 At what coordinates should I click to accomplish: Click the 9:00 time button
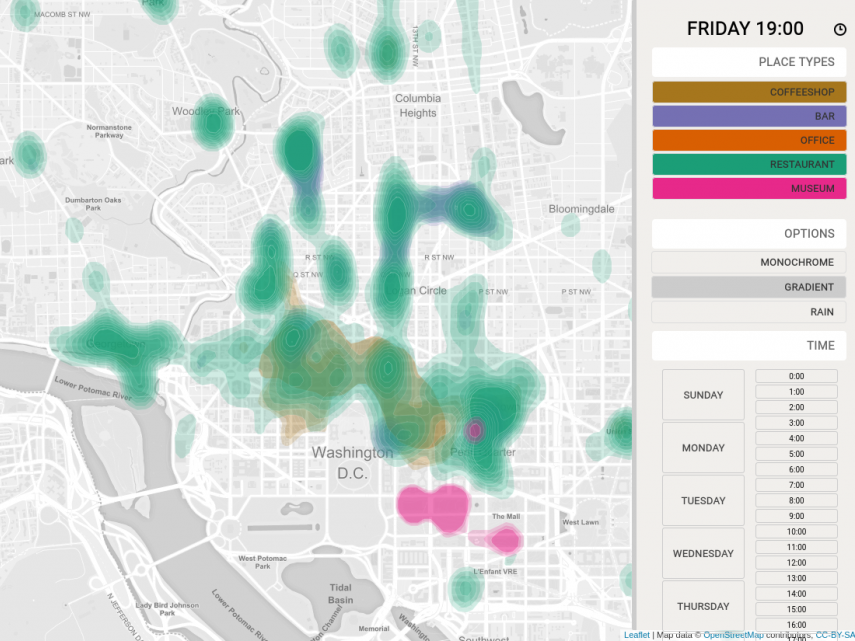click(x=796, y=516)
